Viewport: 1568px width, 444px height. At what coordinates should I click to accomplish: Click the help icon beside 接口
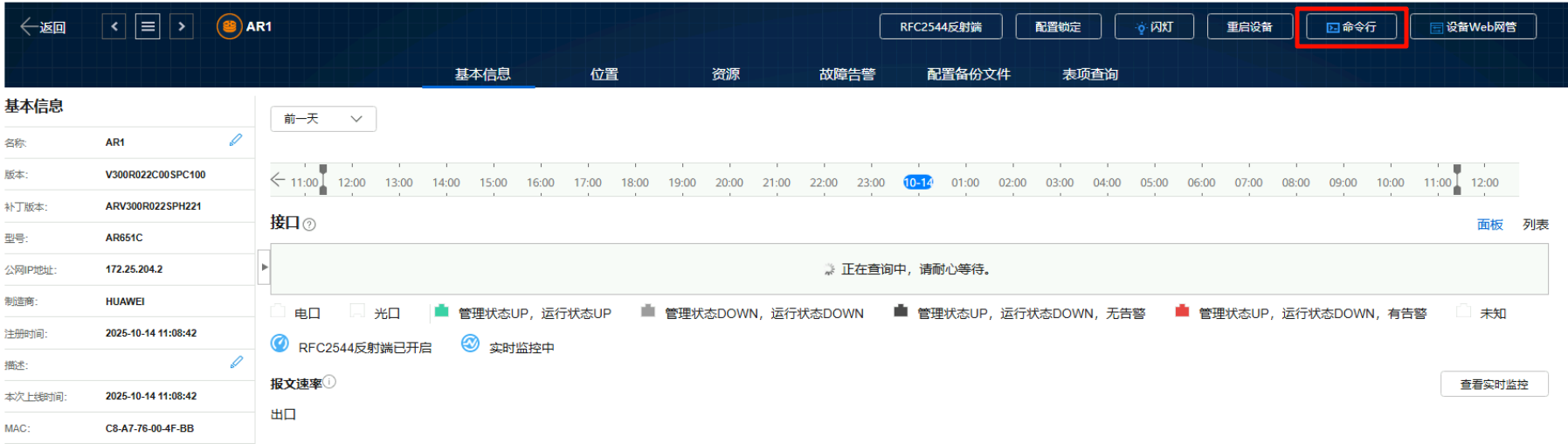[x=309, y=225]
